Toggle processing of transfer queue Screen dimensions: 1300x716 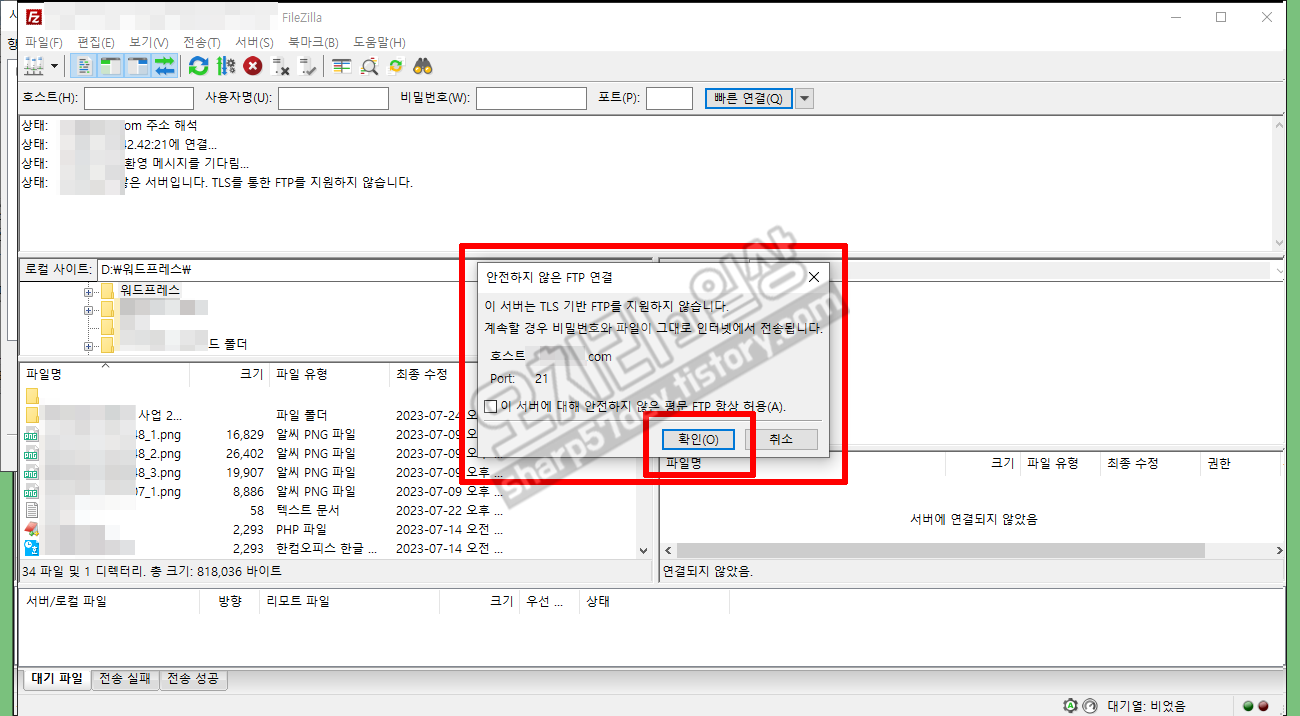tap(226, 66)
